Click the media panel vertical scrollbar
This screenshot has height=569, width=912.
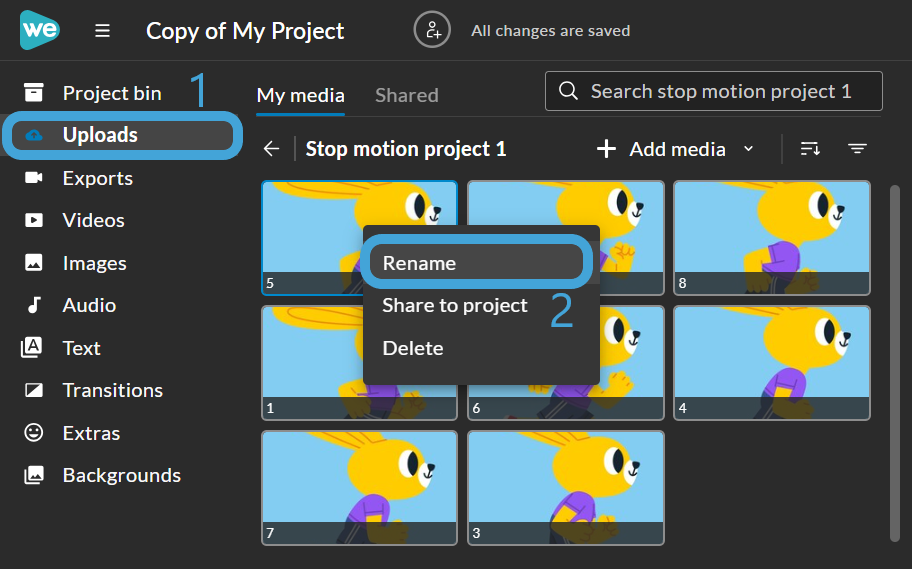point(895,364)
